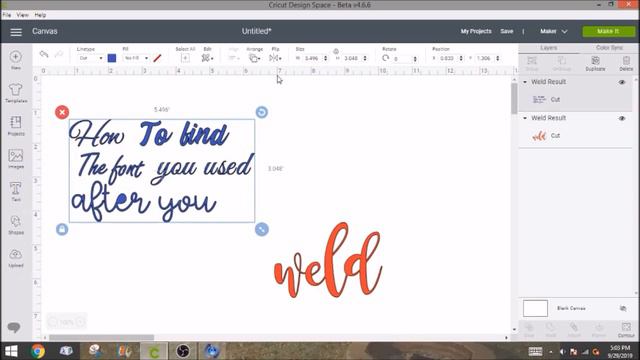The image size is (640, 360).
Task: Click the canvas vertical scrollbar thumb
Action: coord(514,98)
